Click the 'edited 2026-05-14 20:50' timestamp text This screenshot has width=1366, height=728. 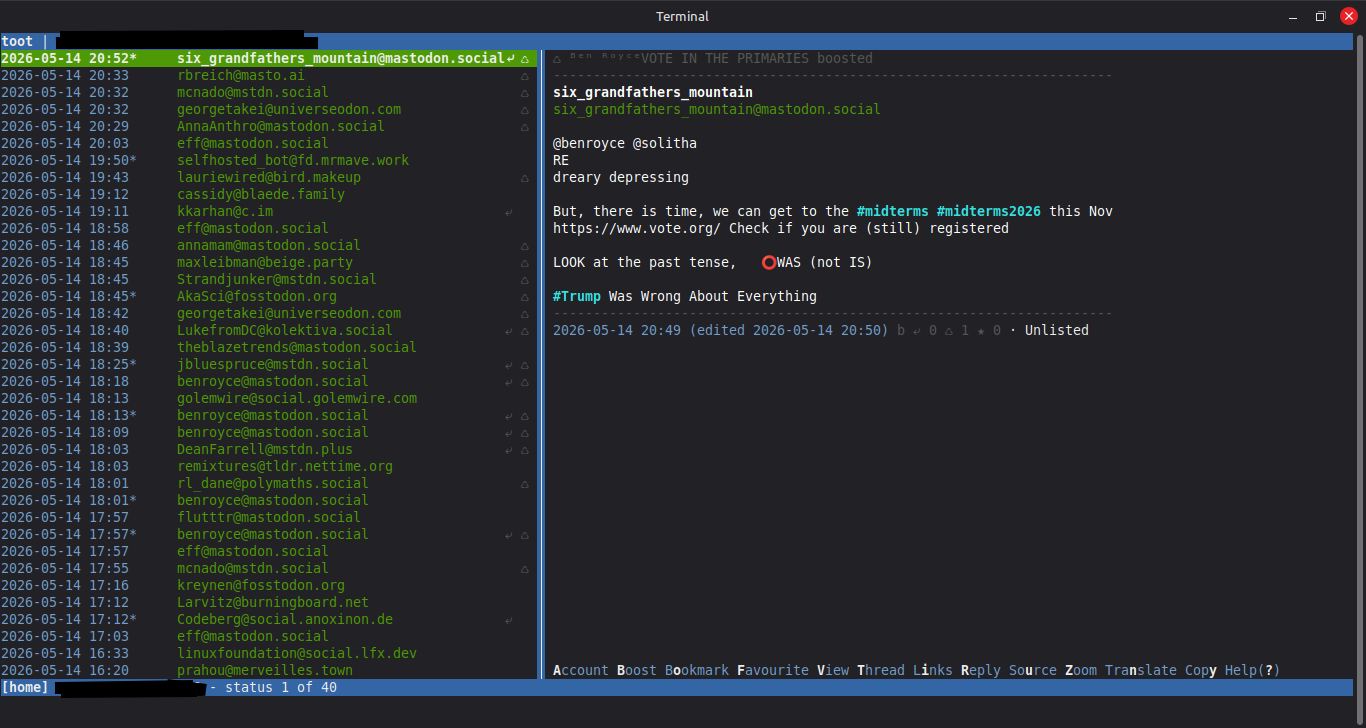[789, 330]
